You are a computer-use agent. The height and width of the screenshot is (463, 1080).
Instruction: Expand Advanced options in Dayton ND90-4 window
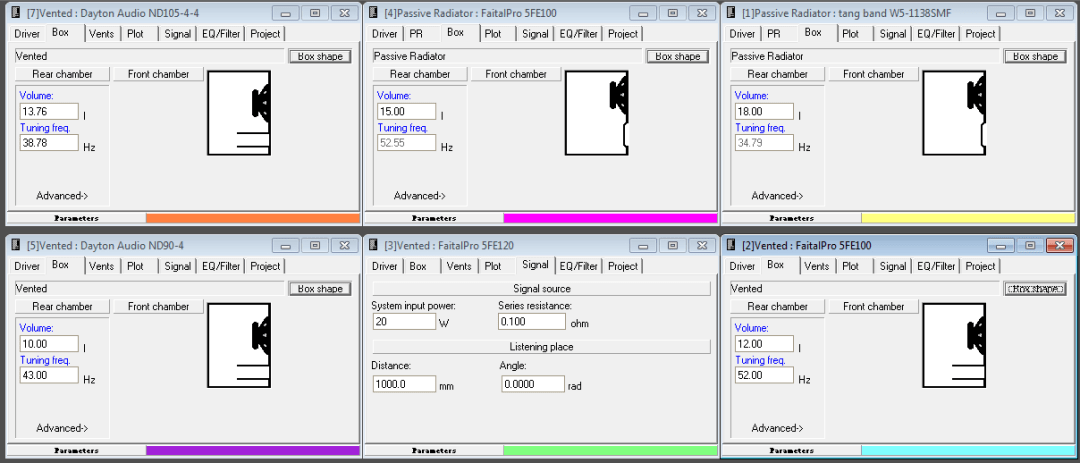[62, 428]
